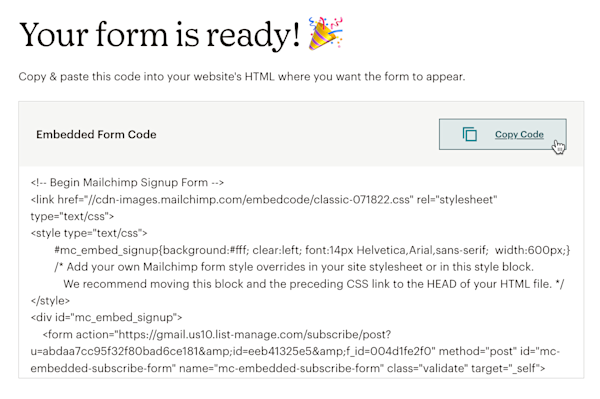Click the 'Begin Mailchimp Signup Form' comment line
This screenshot has height=399, width=600.
pos(127,182)
